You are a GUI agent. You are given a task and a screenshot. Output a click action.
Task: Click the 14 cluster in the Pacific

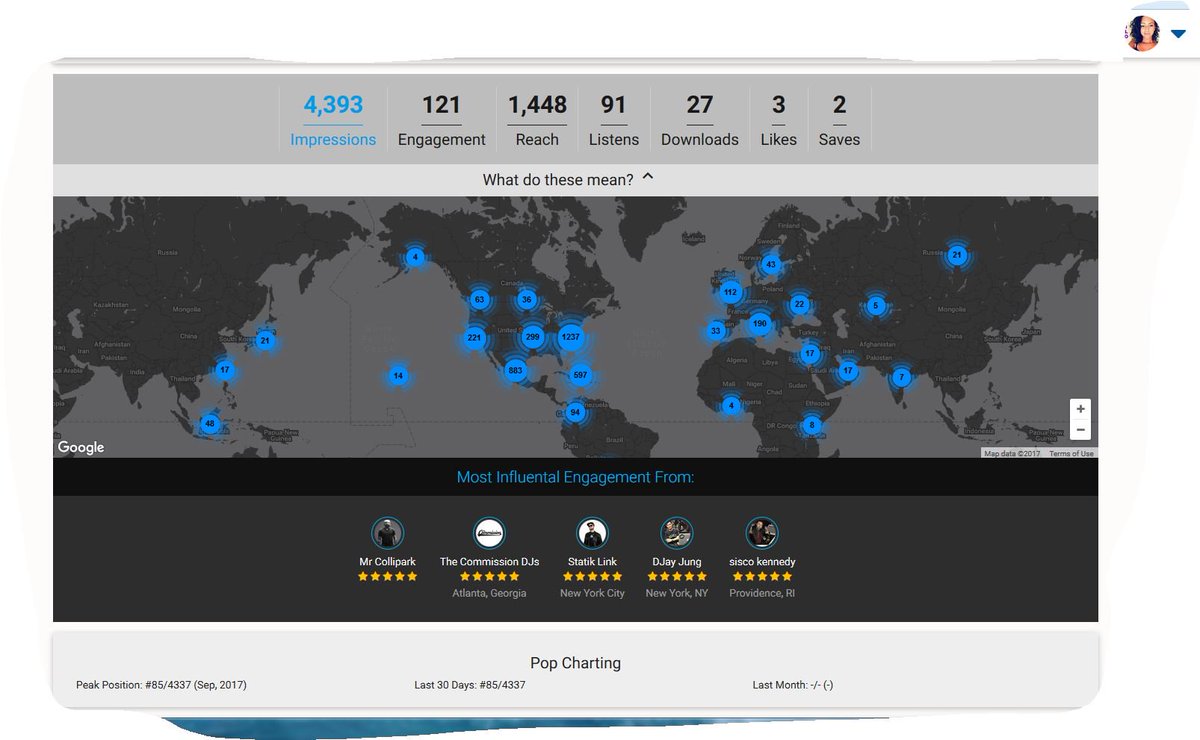pos(398,376)
